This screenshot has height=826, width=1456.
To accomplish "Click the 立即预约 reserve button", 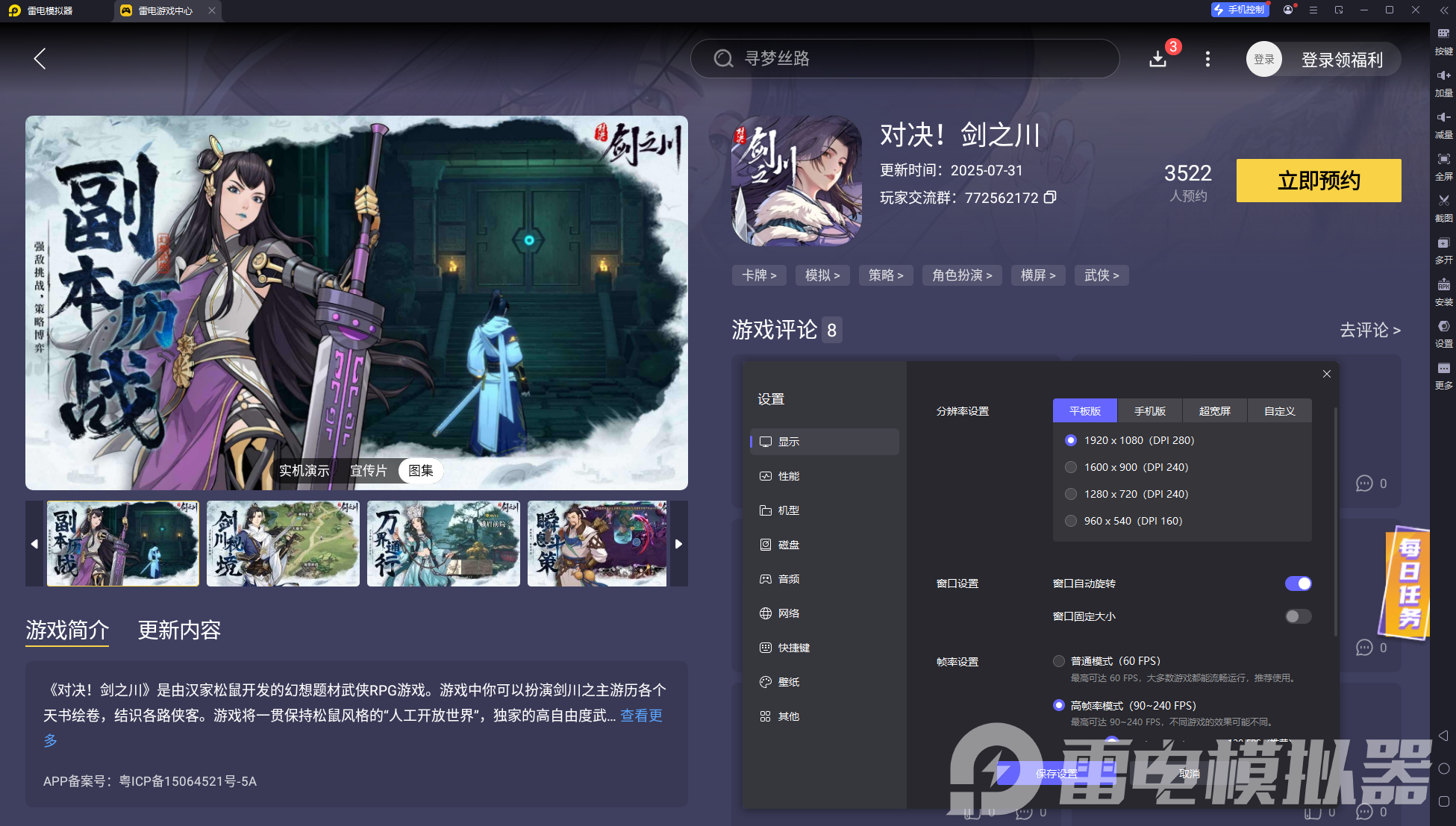I will click(x=1318, y=181).
